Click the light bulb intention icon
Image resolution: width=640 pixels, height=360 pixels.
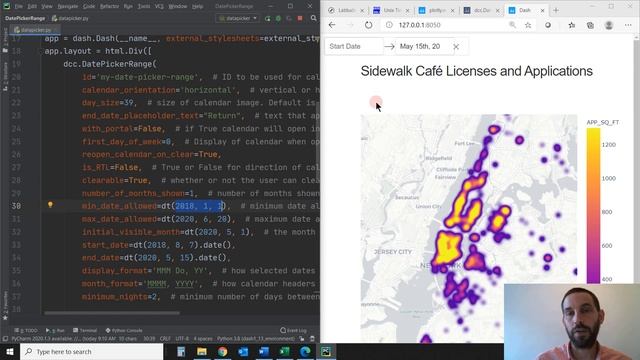click(50, 205)
